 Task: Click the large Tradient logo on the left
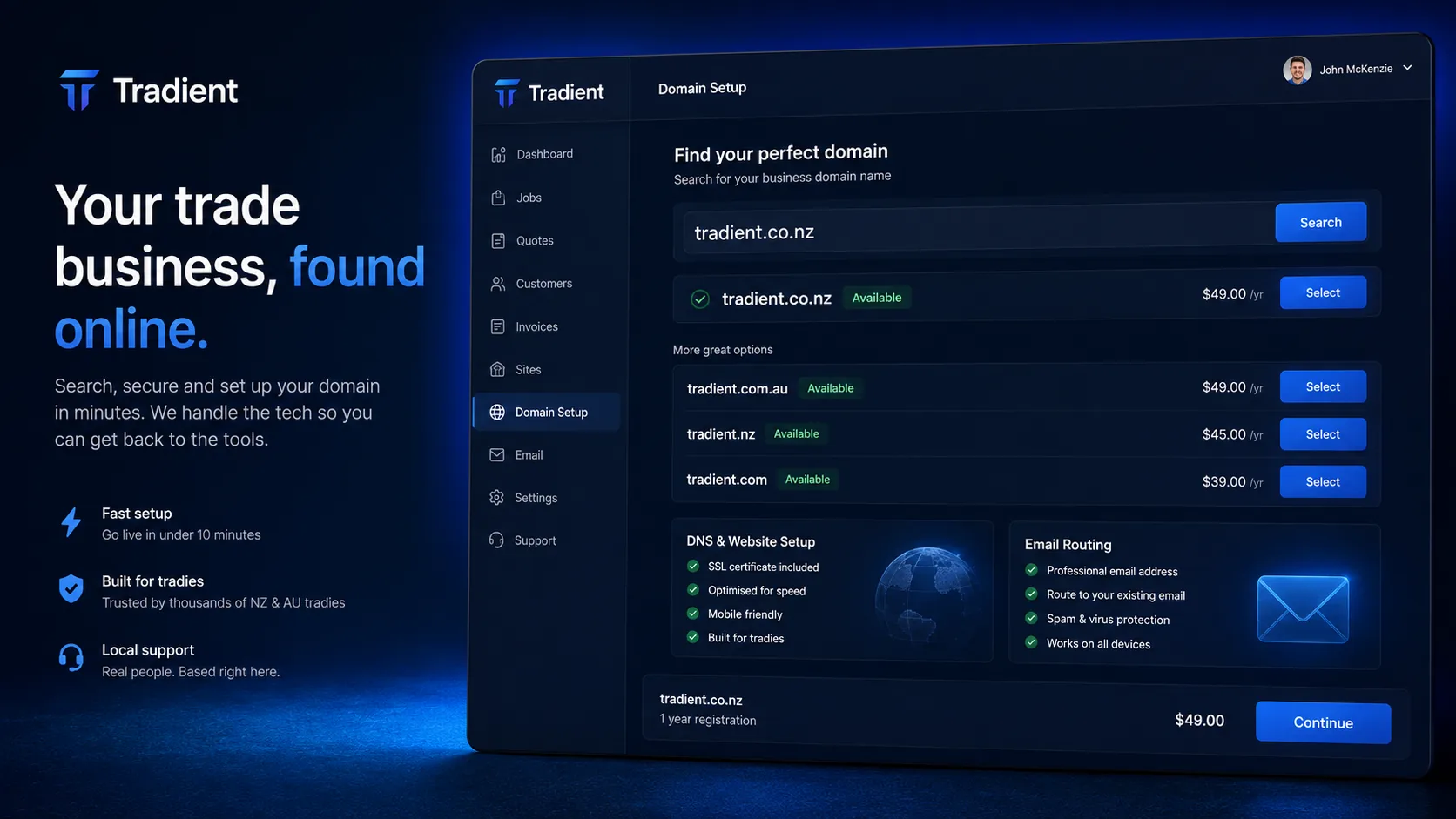point(148,90)
